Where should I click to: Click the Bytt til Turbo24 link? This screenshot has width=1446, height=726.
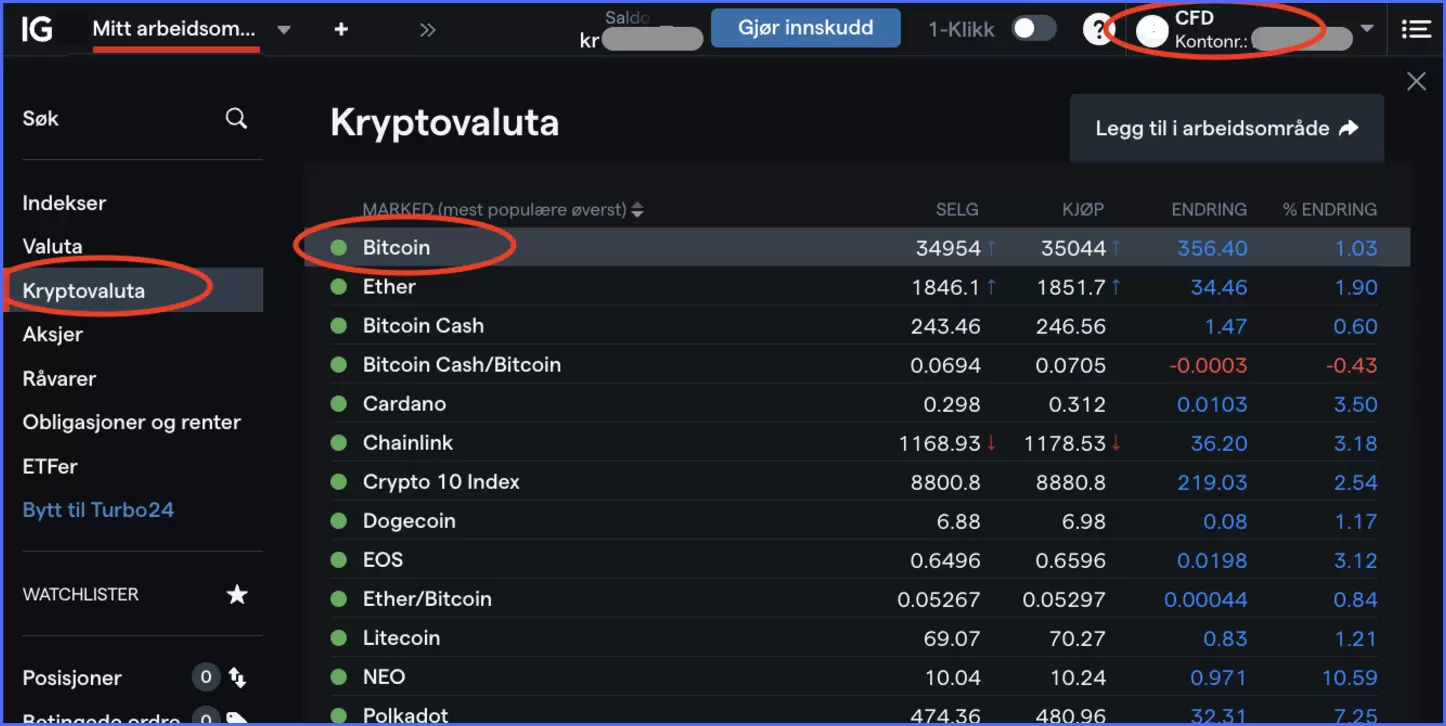tap(98, 510)
